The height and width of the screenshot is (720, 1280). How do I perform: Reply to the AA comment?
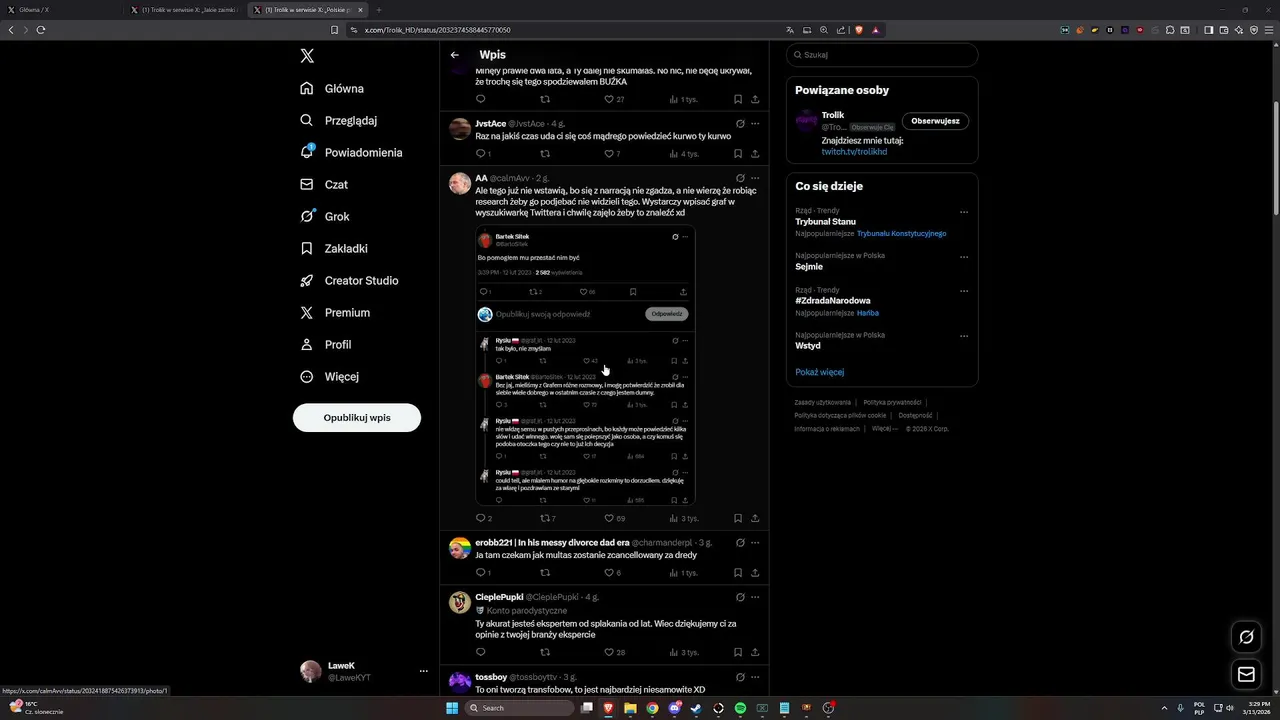[x=483, y=518]
